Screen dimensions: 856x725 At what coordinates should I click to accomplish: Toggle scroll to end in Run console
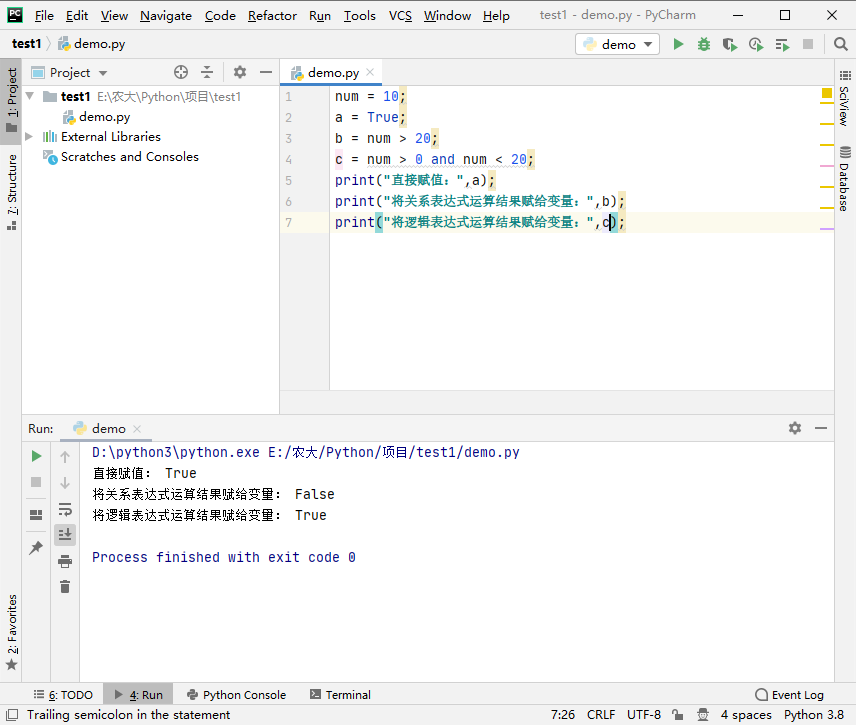[x=65, y=535]
